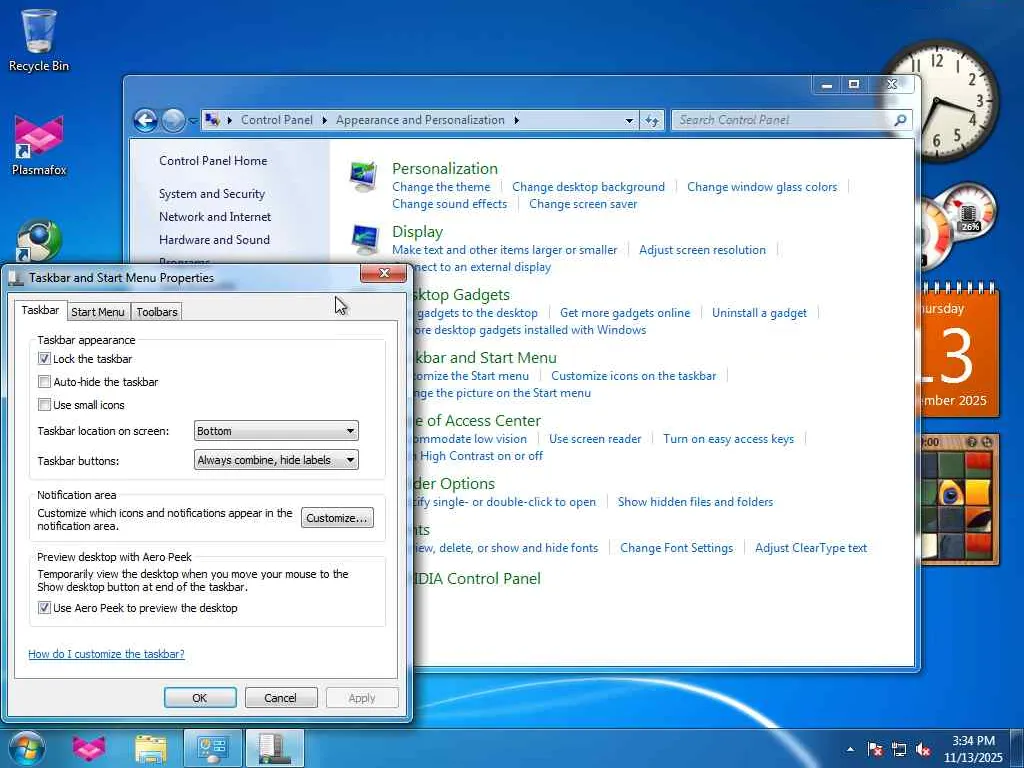Launch Plasmafox from the desktop shortcut
The height and width of the screenshot is (768, 1024).
(39, 145)
